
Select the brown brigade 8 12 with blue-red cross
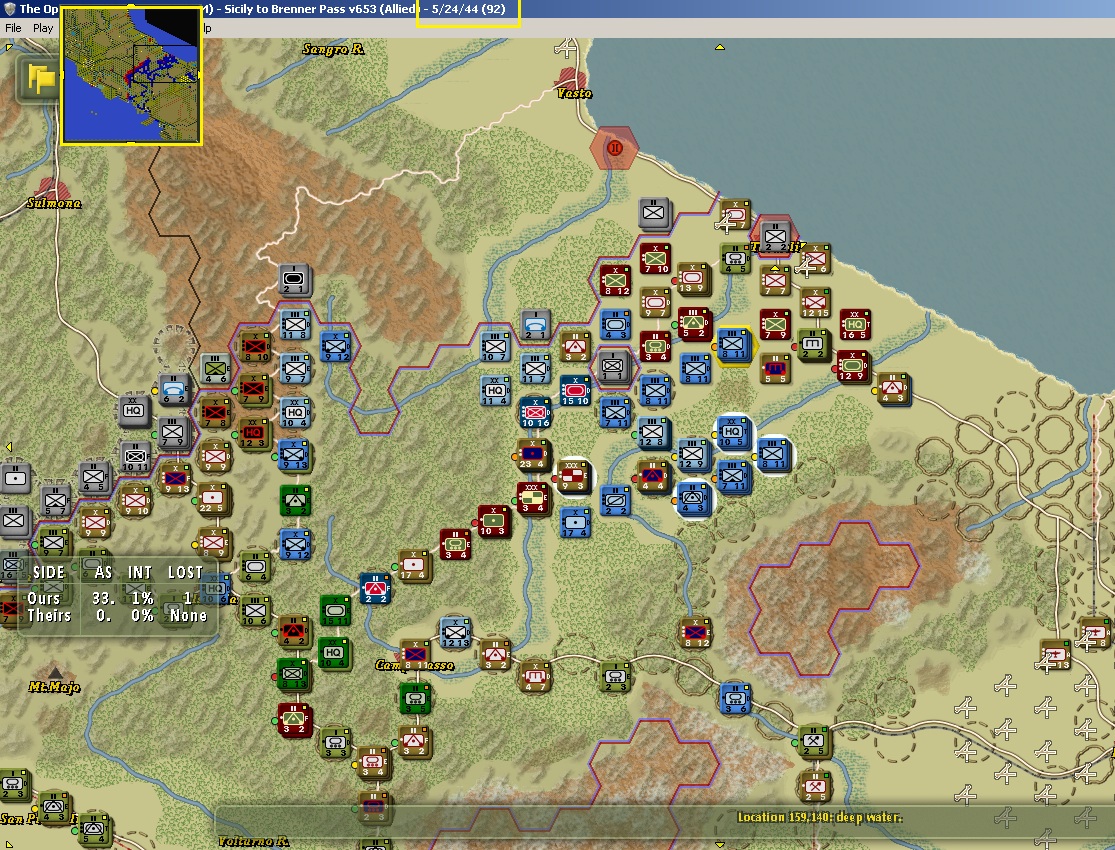tap(694, 633)
